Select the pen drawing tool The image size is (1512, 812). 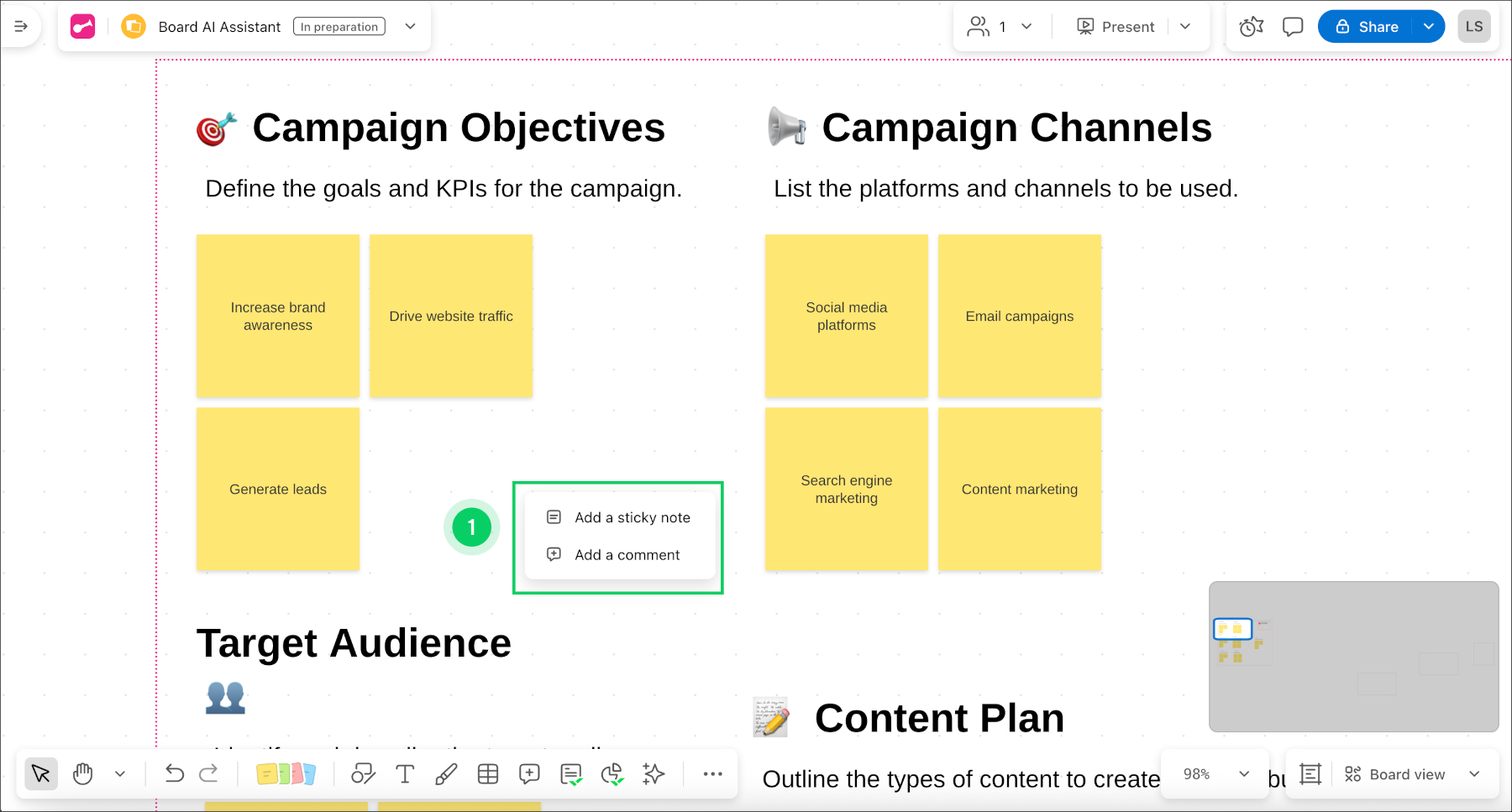point(446,773)
